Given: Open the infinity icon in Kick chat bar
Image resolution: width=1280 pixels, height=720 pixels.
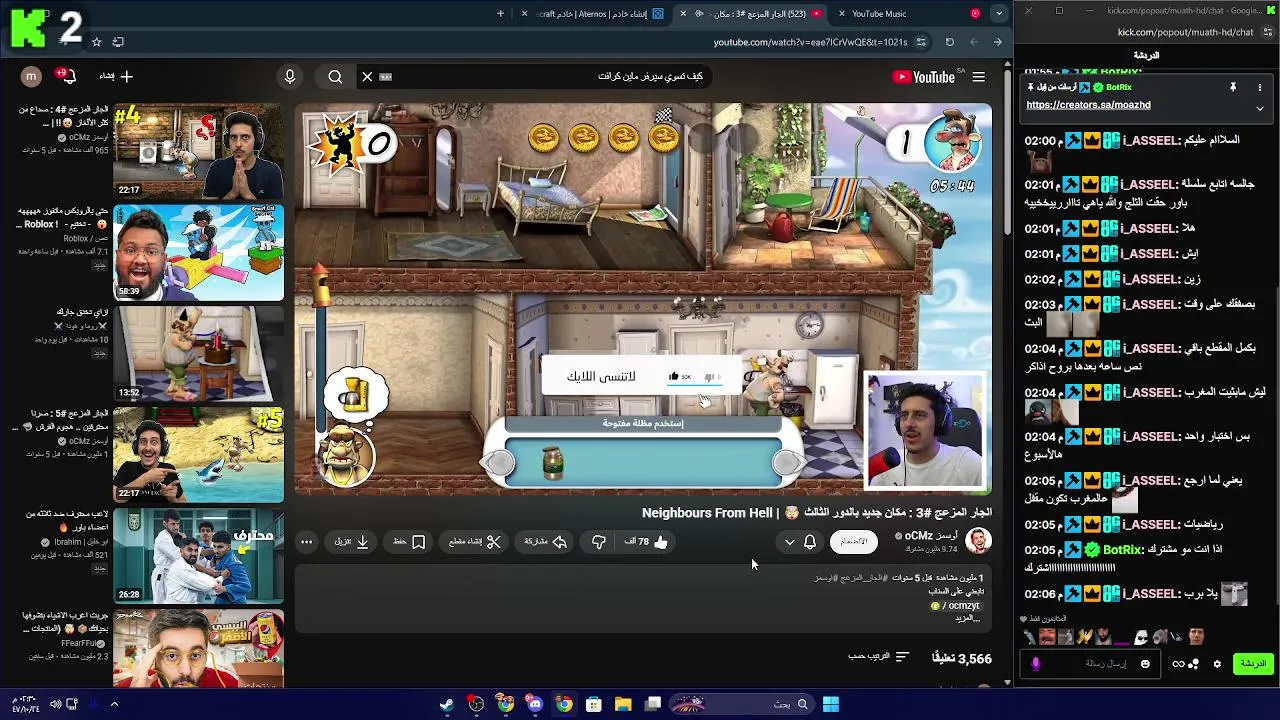Looking at the screenshot, I should (x=1179, y=664).
